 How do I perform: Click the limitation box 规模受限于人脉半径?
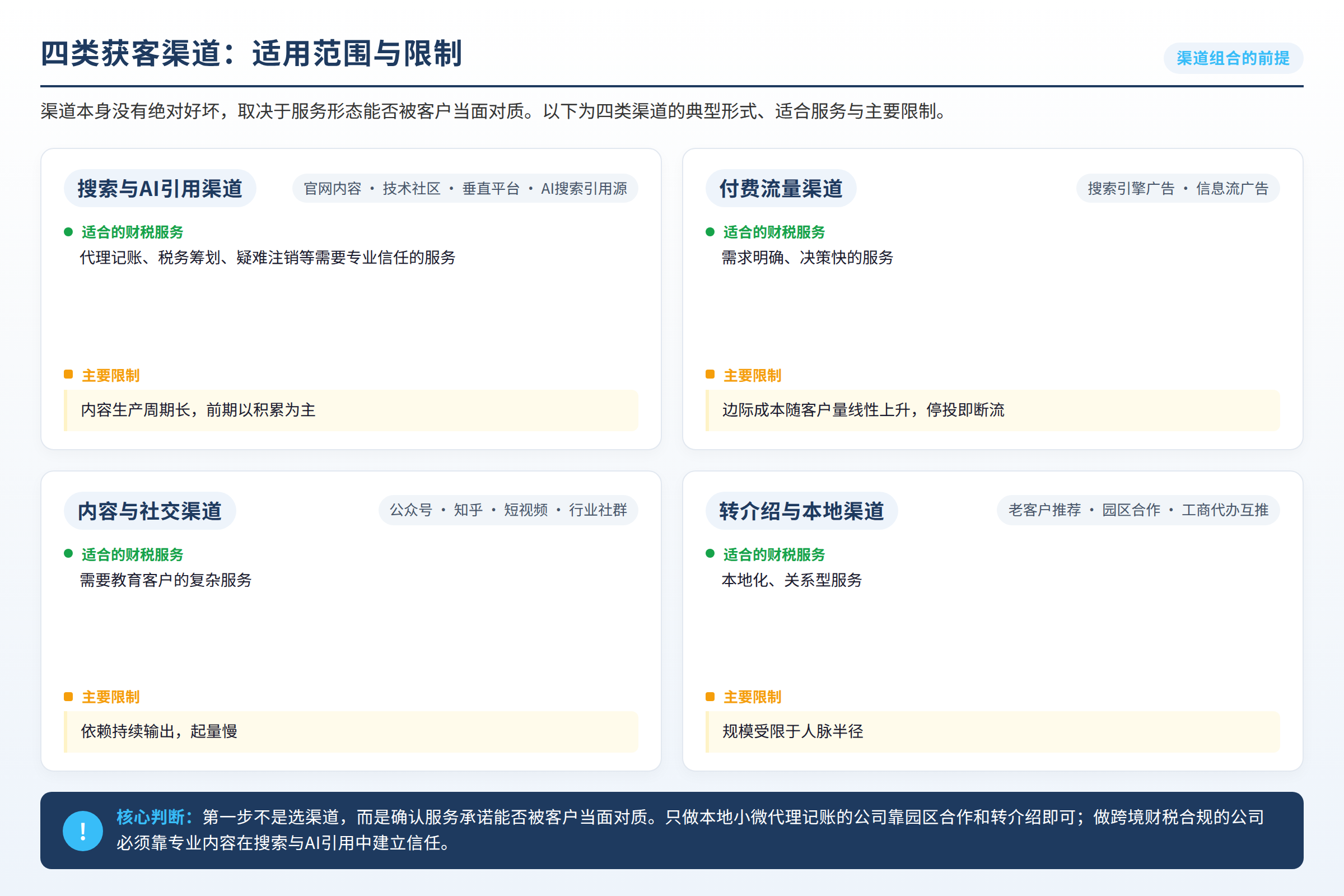tap(992, 732)
